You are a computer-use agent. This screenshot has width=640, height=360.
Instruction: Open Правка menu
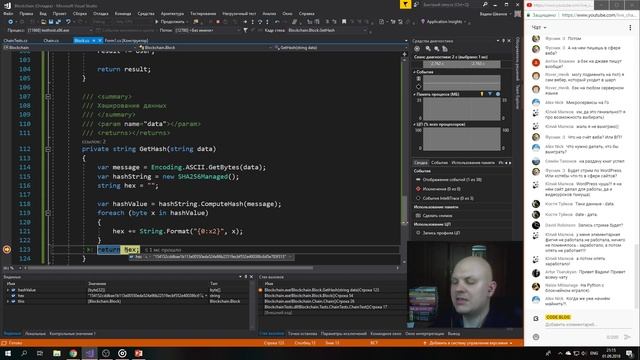pyautogui.click(x=26, y=13)
